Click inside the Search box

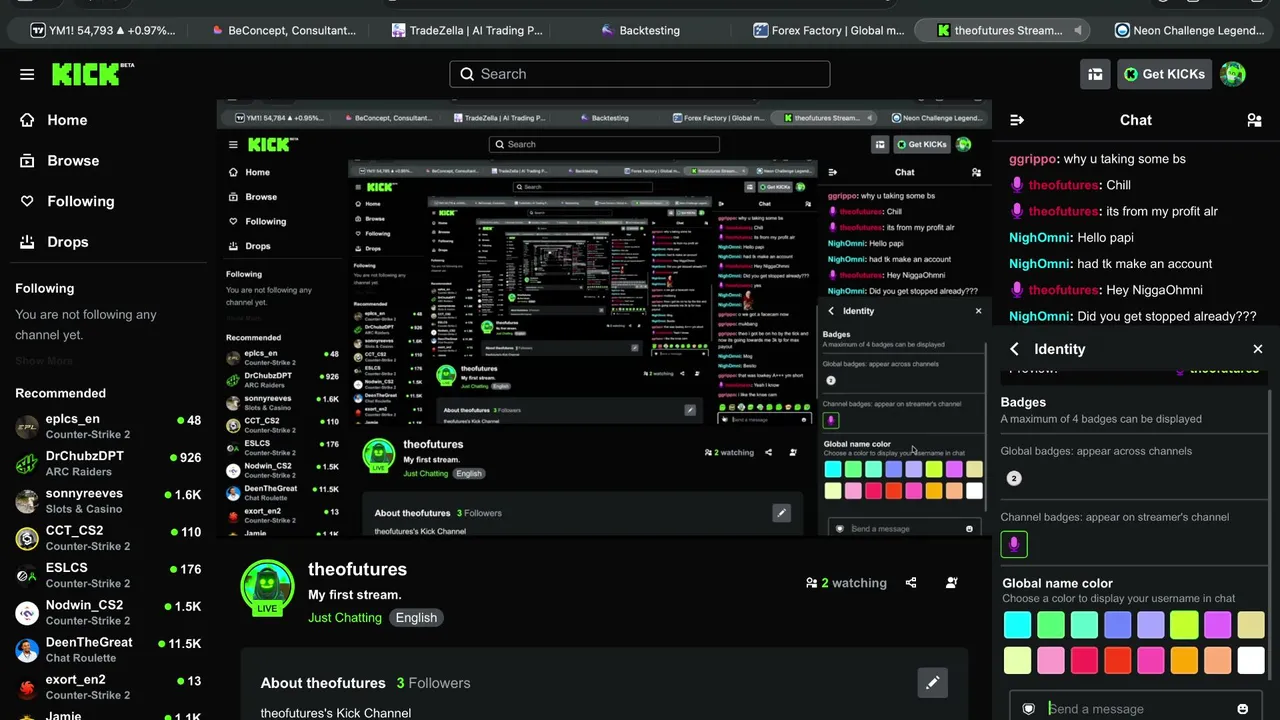coord(640,74)
